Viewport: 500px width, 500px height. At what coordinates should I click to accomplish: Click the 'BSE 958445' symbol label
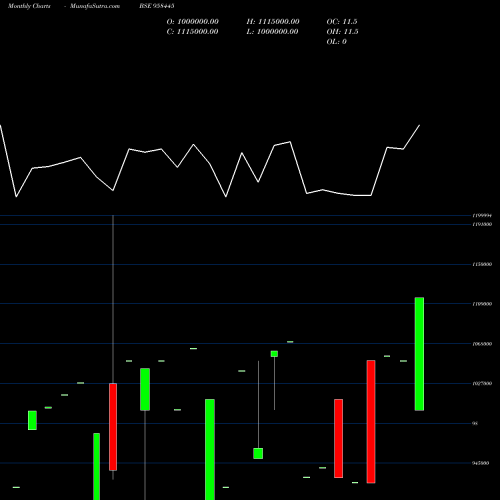(157, 6)
